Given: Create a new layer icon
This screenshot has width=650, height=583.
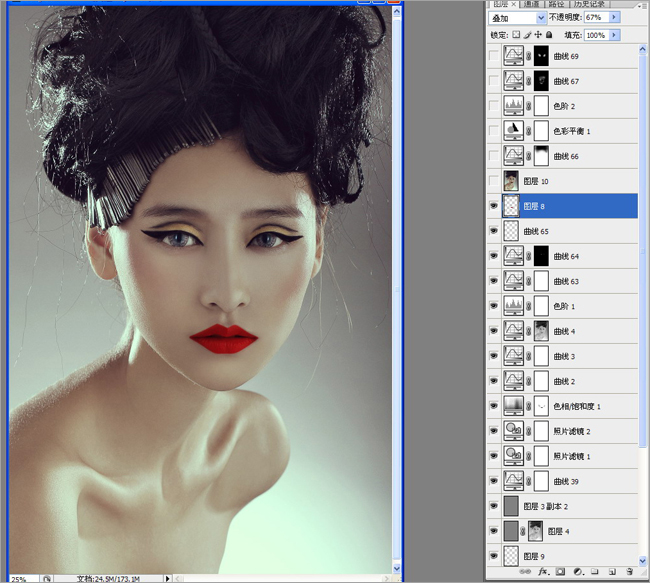Looking at the screenshot, I should 612,571.
